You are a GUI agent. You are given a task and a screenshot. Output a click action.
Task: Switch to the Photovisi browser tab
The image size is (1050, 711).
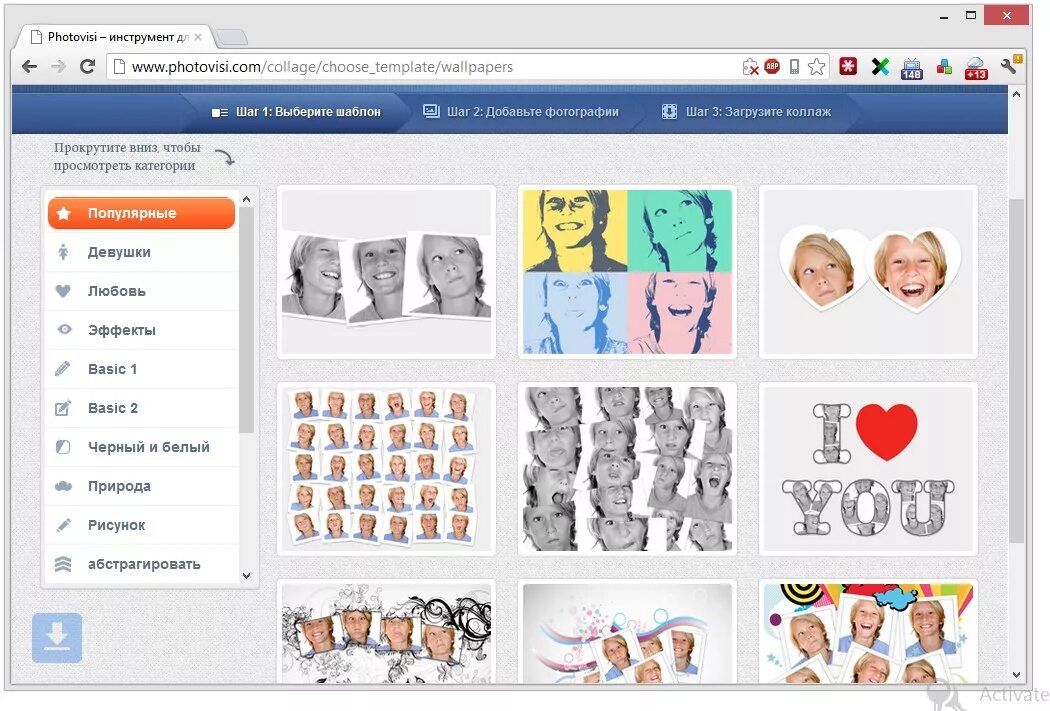pos(114,37)
